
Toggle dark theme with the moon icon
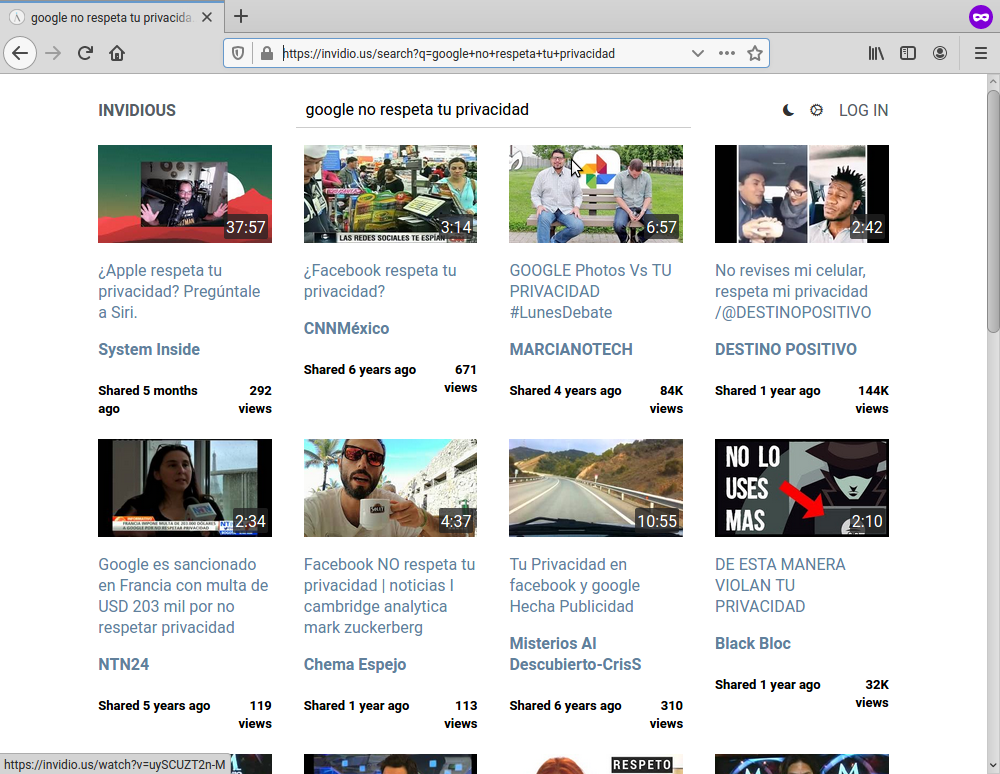click(x=787, y=110)
